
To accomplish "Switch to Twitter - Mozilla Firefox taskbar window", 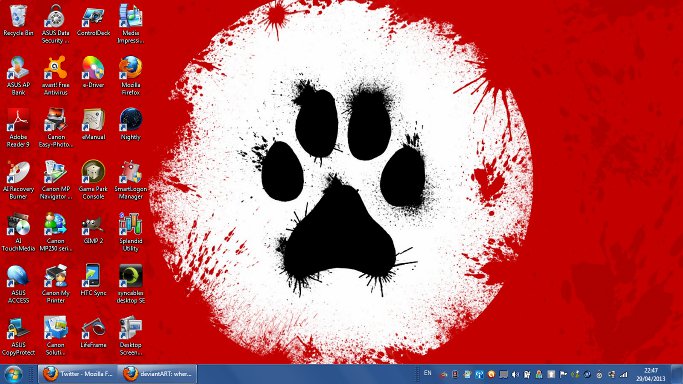I will click(x=78, y=374).
